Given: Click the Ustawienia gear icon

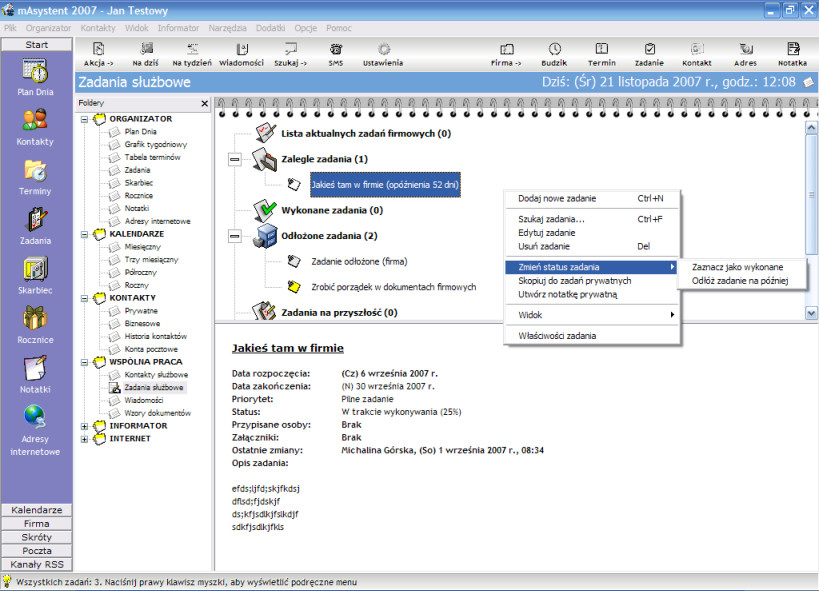Looking at the screenshot, I should pos(383,49).
